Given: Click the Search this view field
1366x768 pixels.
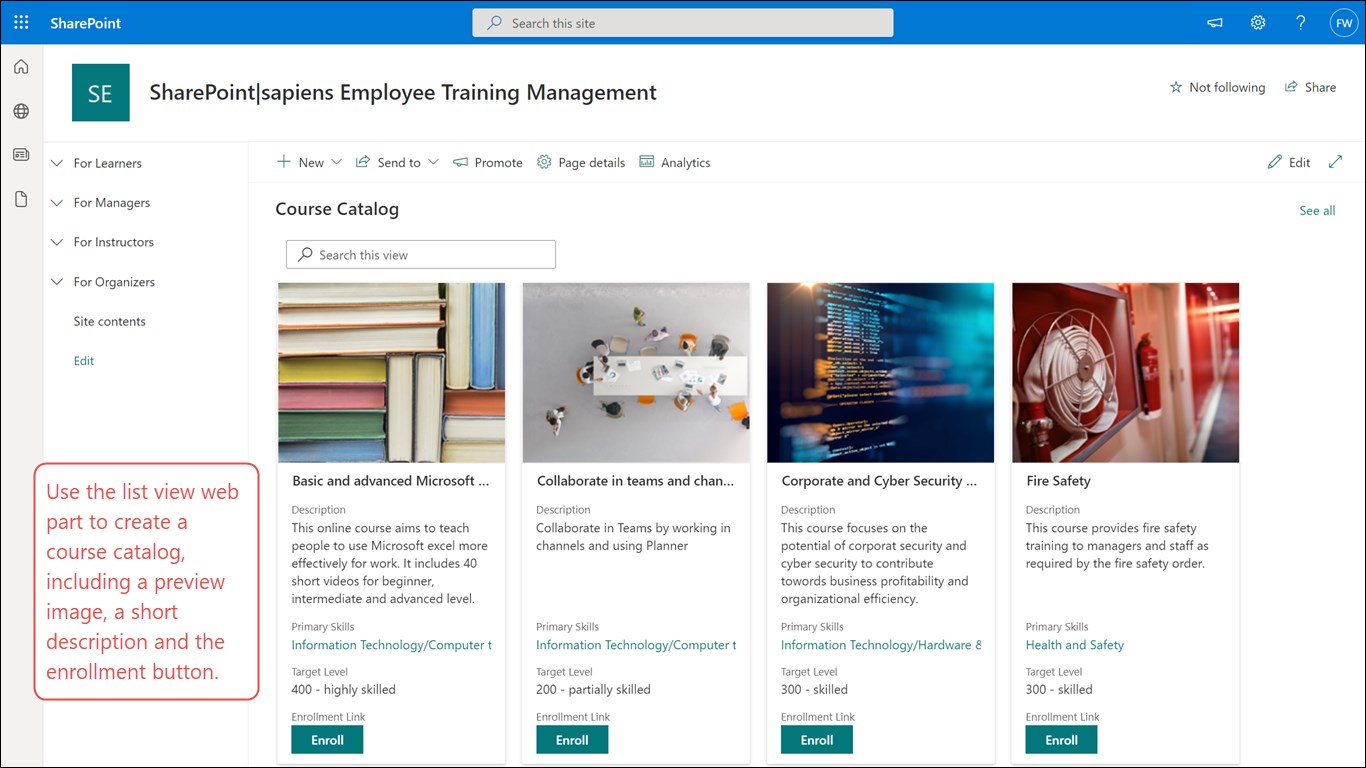Looking at the screenshot, I should 421,255.
